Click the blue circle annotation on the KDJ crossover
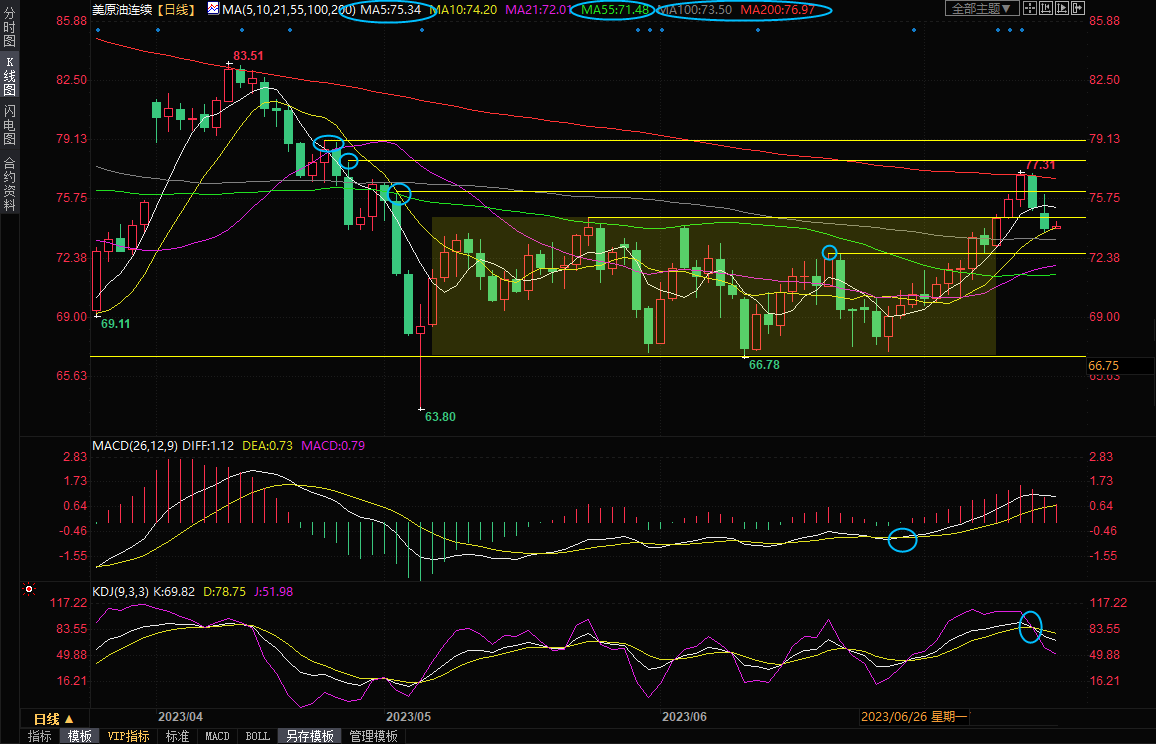 pos(1030,627)
